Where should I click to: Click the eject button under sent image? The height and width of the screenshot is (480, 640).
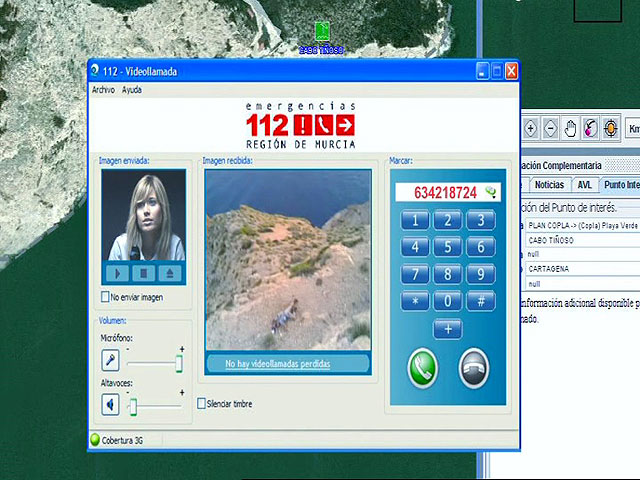point(169,272)
